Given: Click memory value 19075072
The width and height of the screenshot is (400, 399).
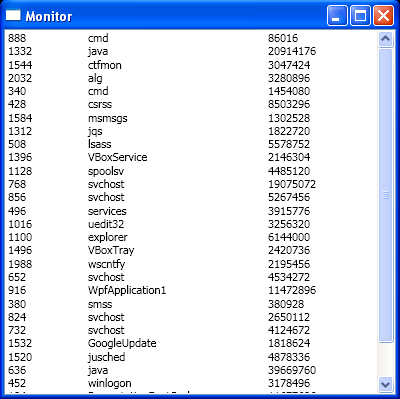Looking at the screenshot, I should tap(292, 184).
